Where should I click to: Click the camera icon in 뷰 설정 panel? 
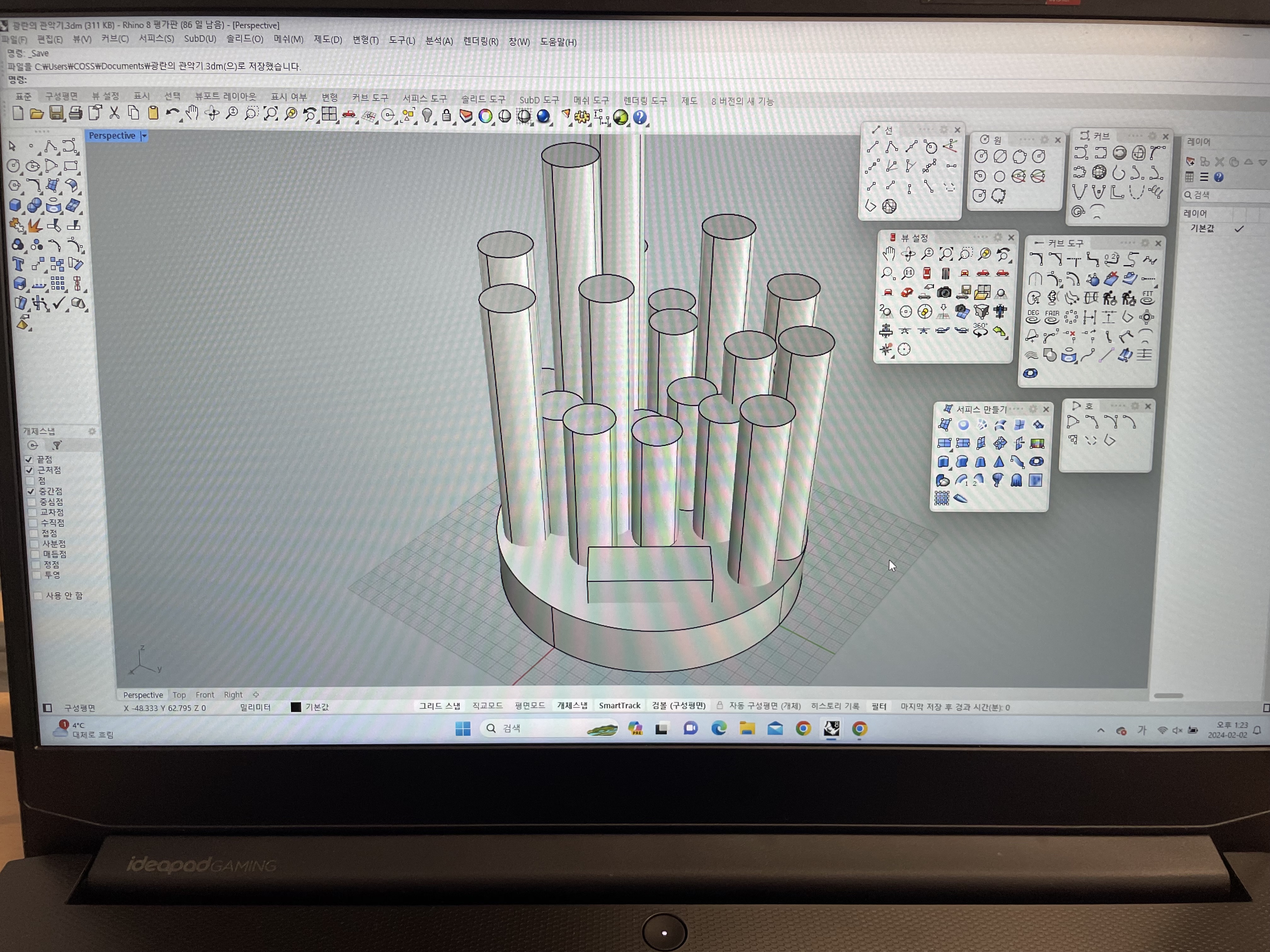[x=943, y=293]
